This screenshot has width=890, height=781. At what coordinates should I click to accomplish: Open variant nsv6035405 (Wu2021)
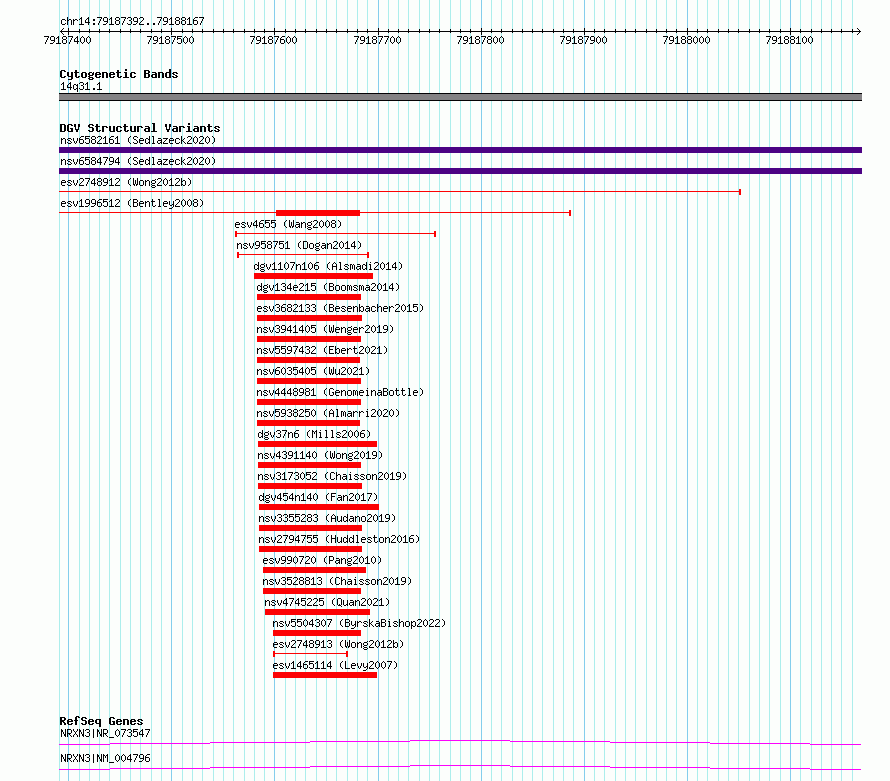[313, 371]
